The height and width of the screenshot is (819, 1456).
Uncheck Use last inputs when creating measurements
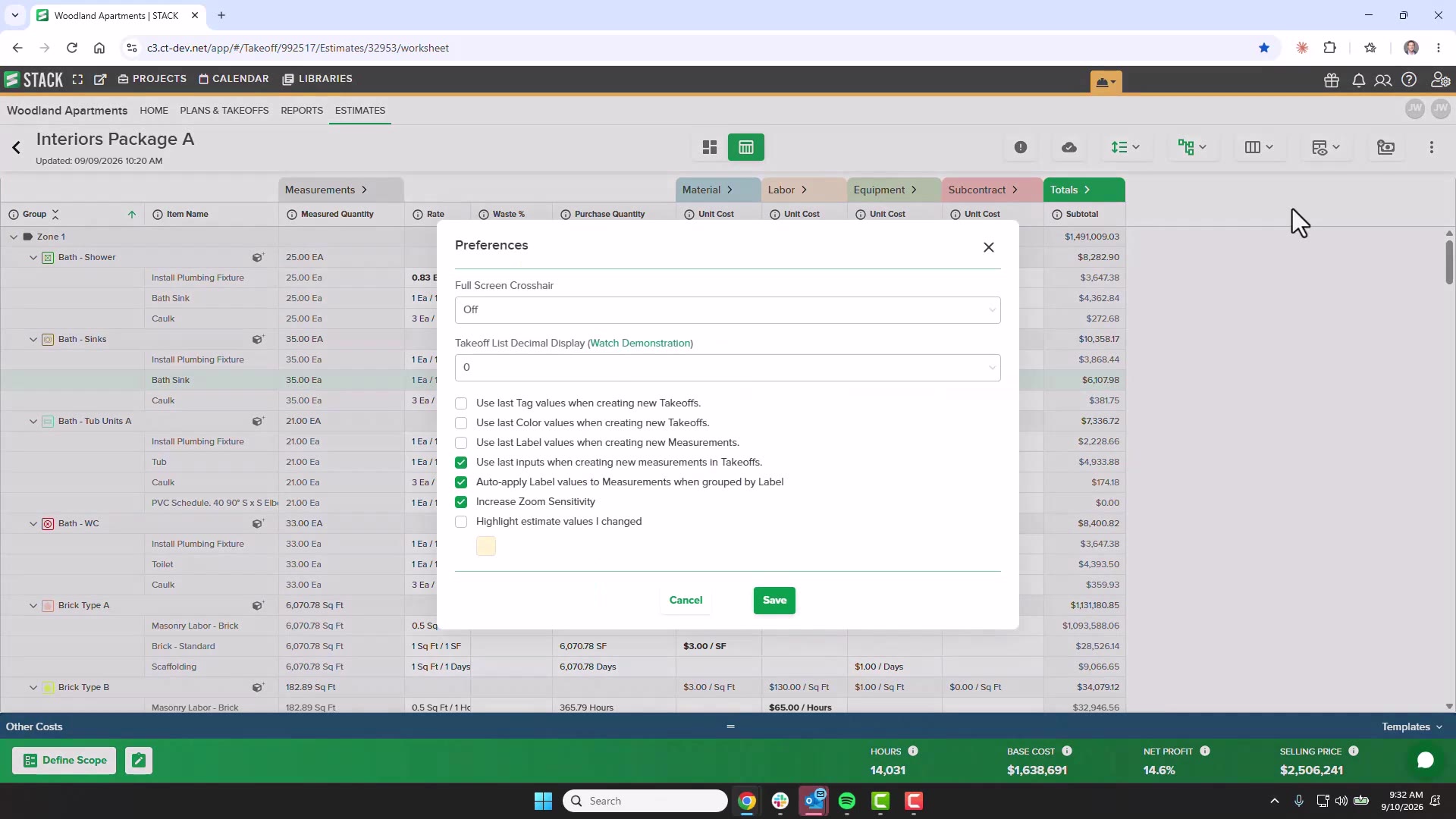pos(461,463)
